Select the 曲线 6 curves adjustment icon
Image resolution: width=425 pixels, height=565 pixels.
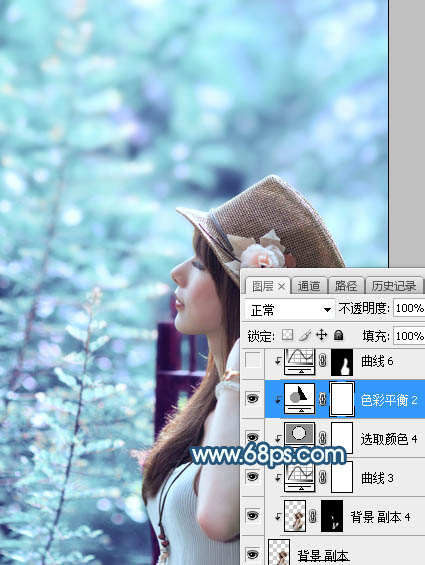(x=300, y=361)
